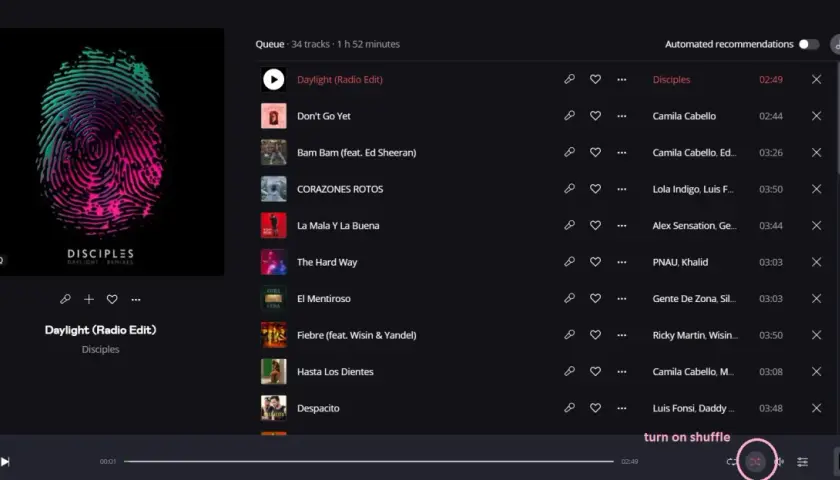Add El Mentiroso to favorites
Viewport: 840px width, 480px height.
click(x=595, y=298)
